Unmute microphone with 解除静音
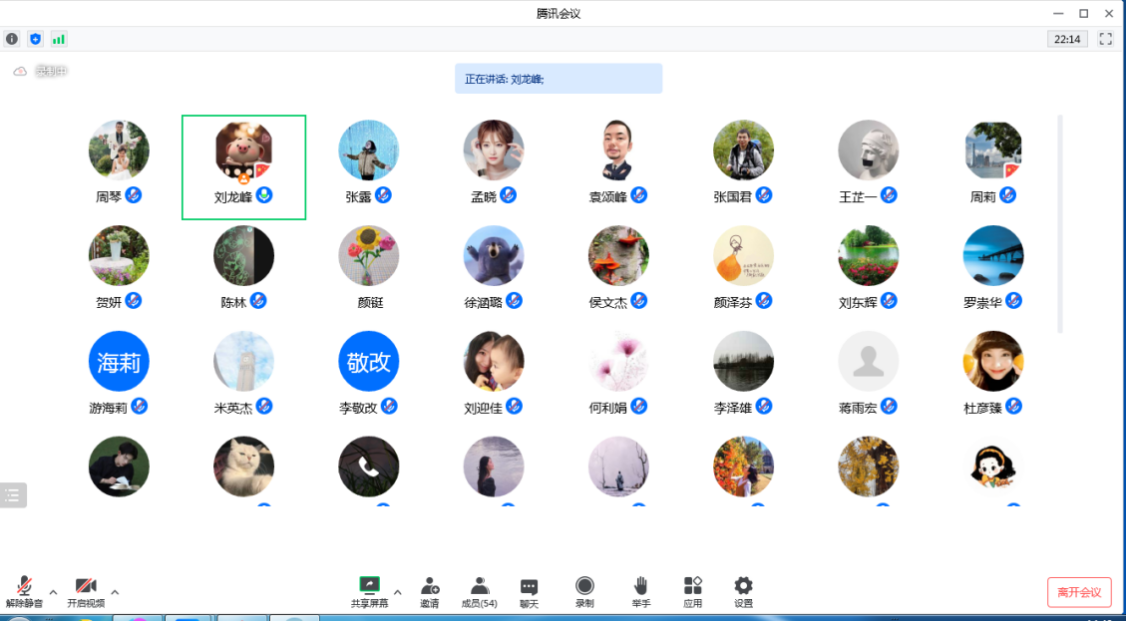Viewport: 1126px width, 621px height. [24, 591]
